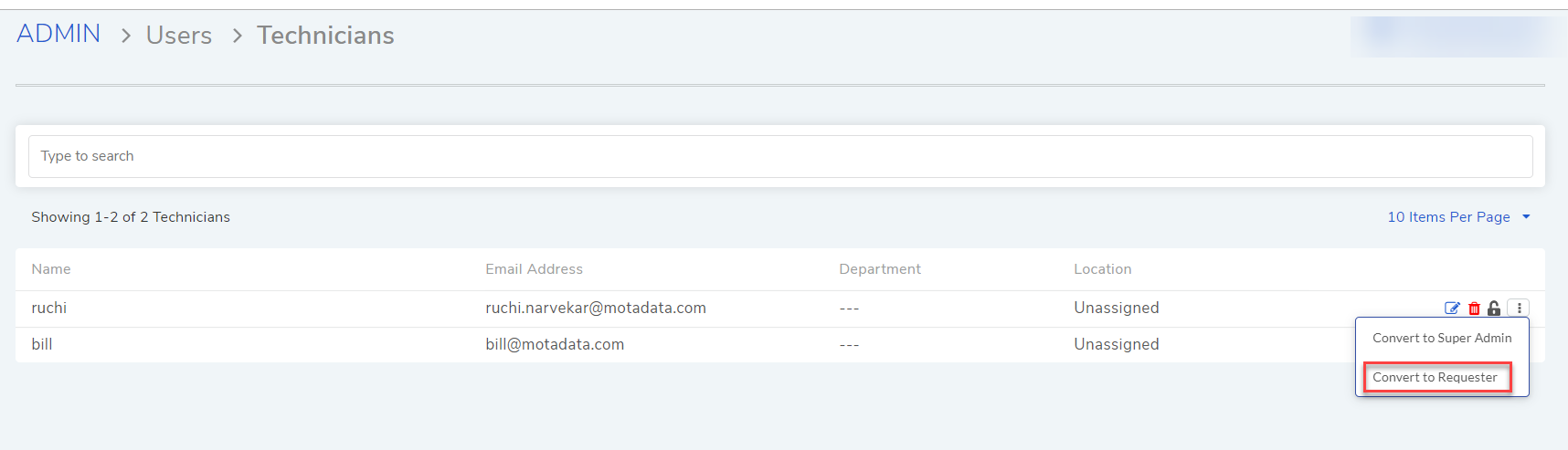Choose Convert to Super Admin
This screenshot has width=1568, height=450.
pyautogui.click(x=1442, y=338)
